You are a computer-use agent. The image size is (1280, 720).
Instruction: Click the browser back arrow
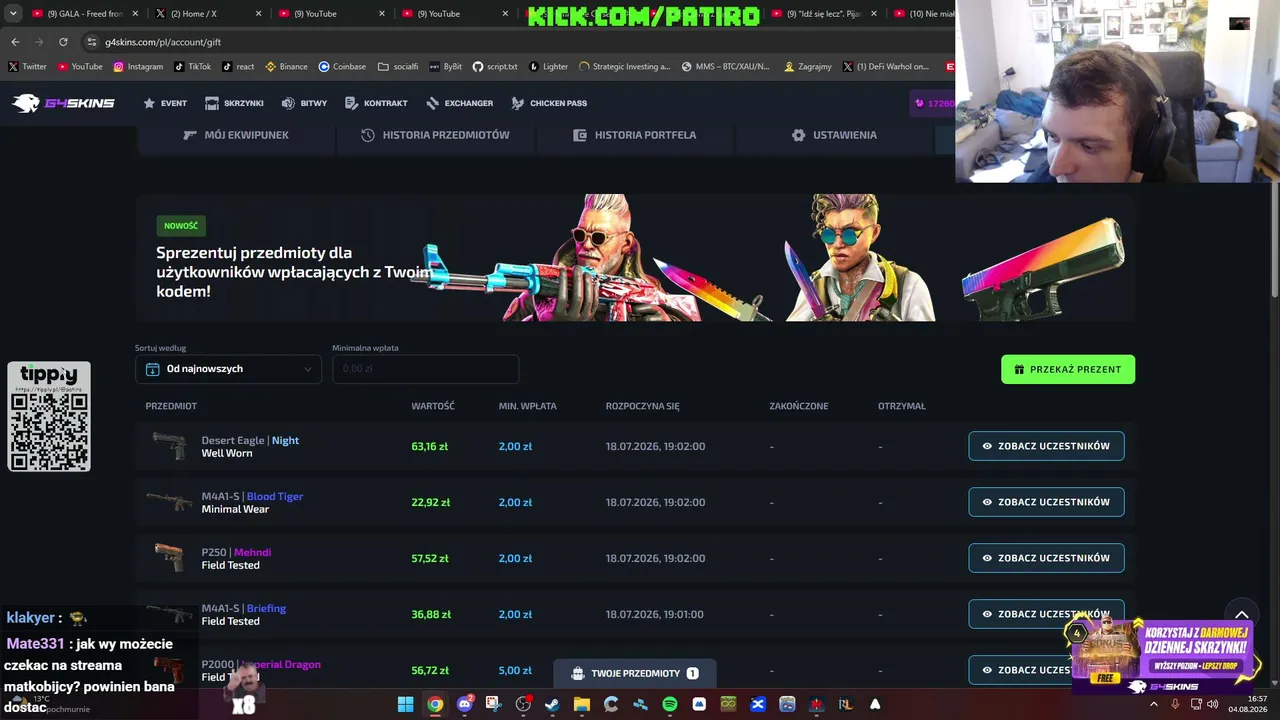coord(15,42)
